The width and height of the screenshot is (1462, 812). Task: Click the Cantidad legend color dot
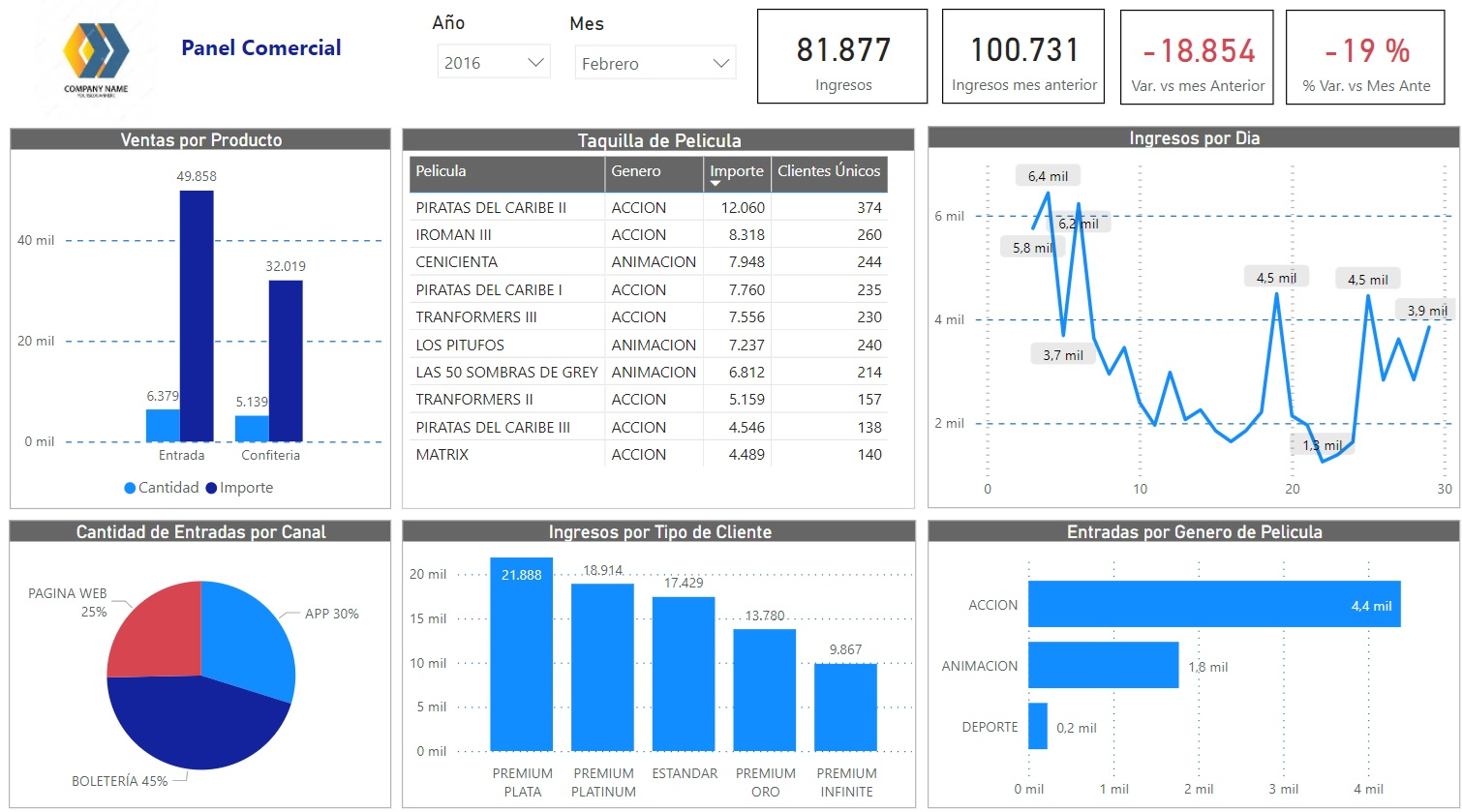pos(131,488)
